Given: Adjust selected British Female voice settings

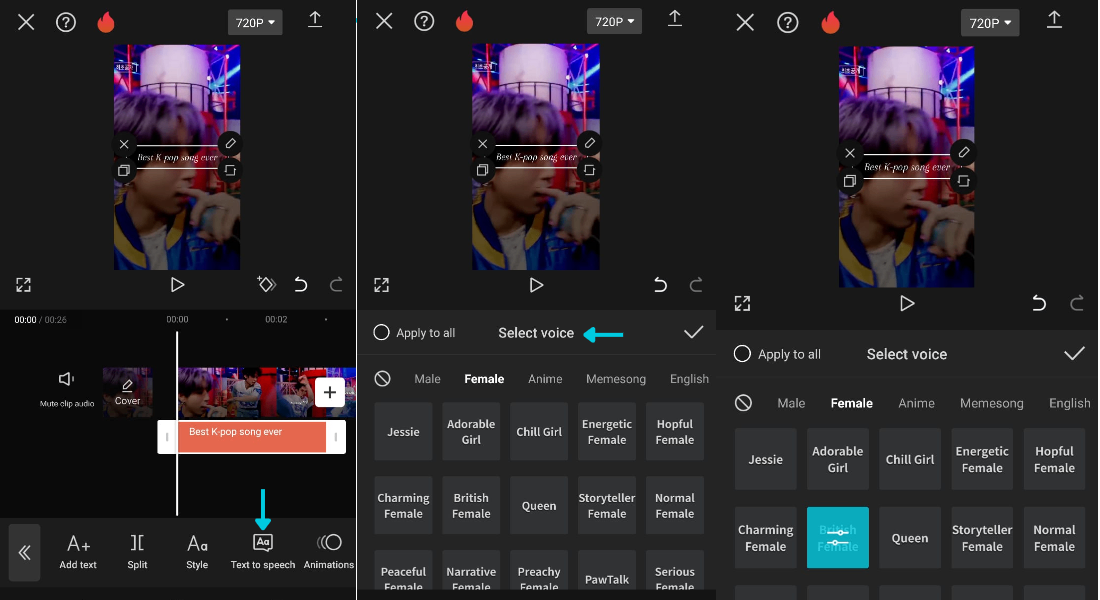Looking at the screenshot, I should 838,538.
